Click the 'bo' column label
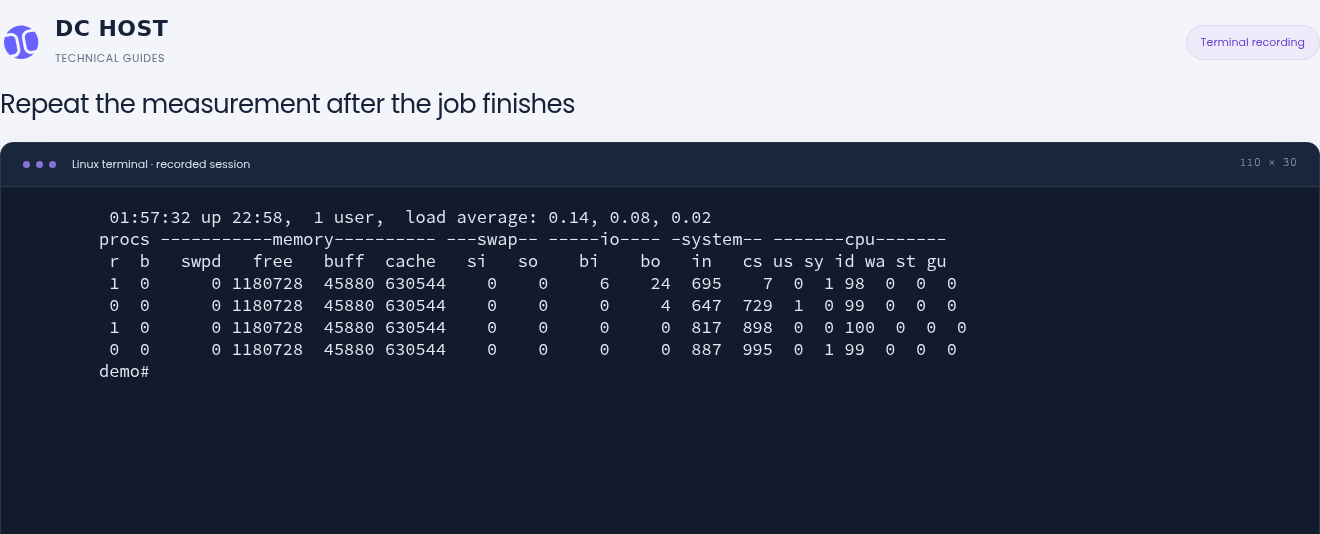This screenshot has height=534, width=1320. [650, 261]
